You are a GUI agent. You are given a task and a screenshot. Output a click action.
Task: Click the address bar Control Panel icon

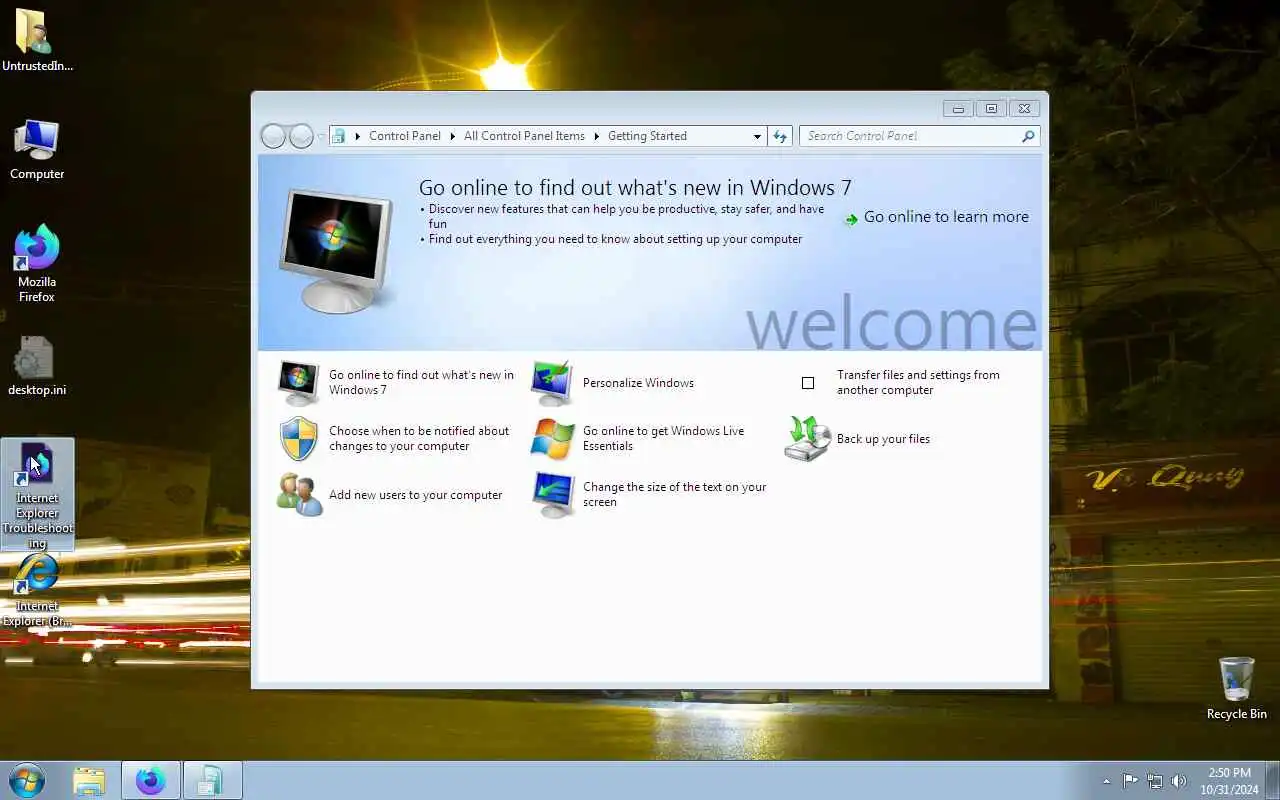pos(339,136)
